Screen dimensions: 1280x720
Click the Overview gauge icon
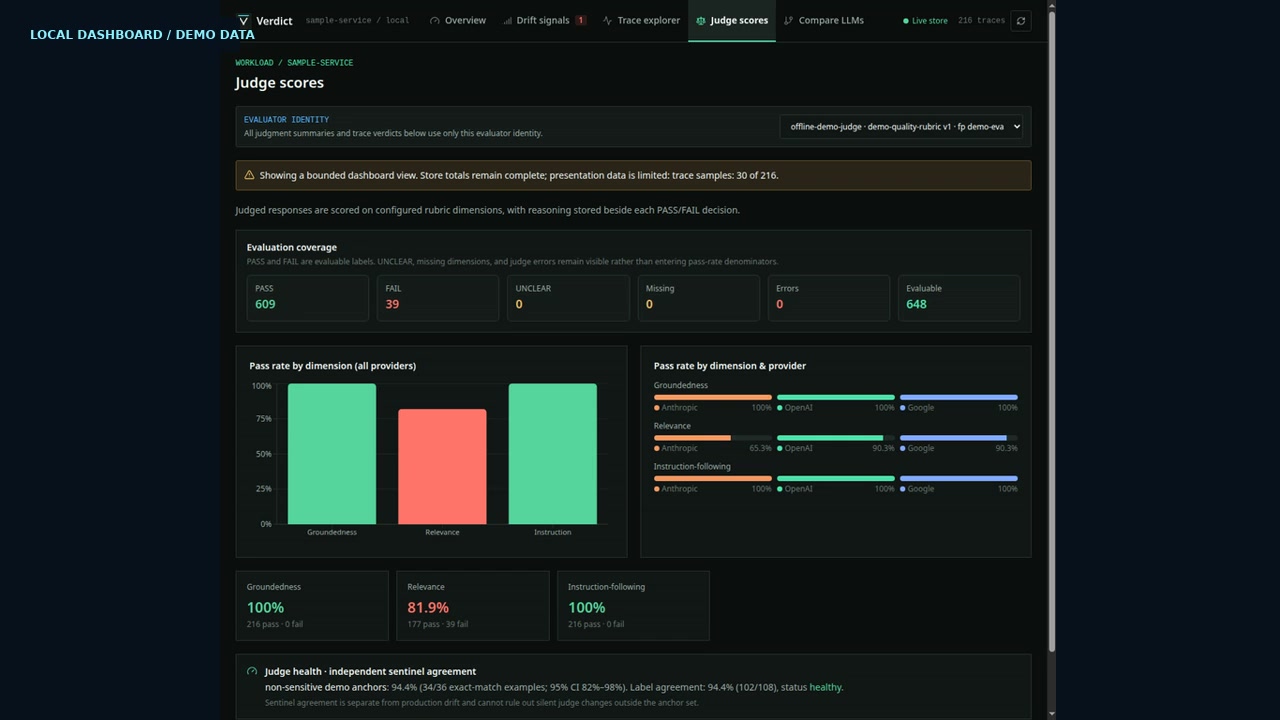[435, 20]
